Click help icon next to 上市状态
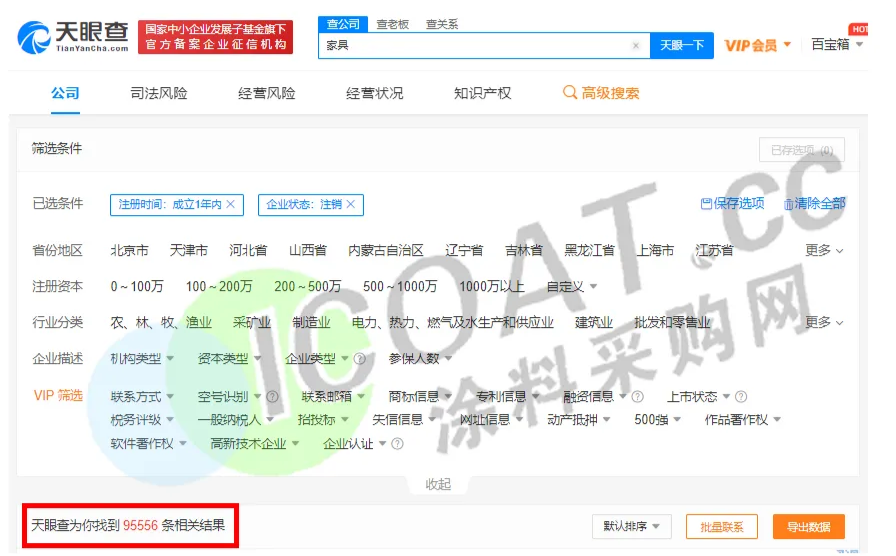This screenshot has height=556, width=896. 741,397
